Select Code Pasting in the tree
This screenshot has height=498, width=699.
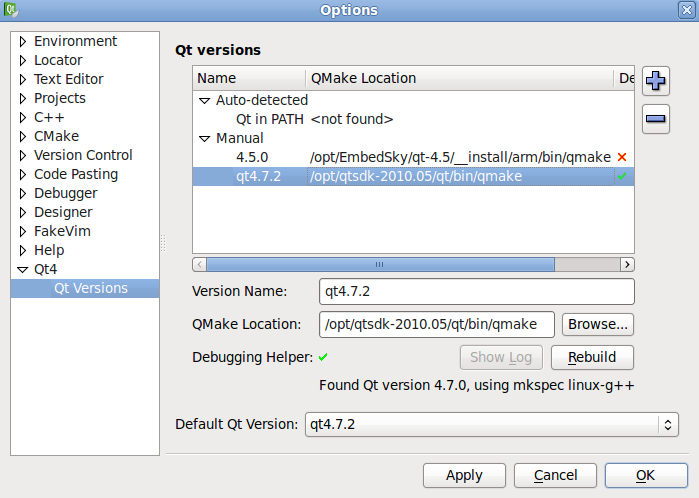(x=76, y=174)
